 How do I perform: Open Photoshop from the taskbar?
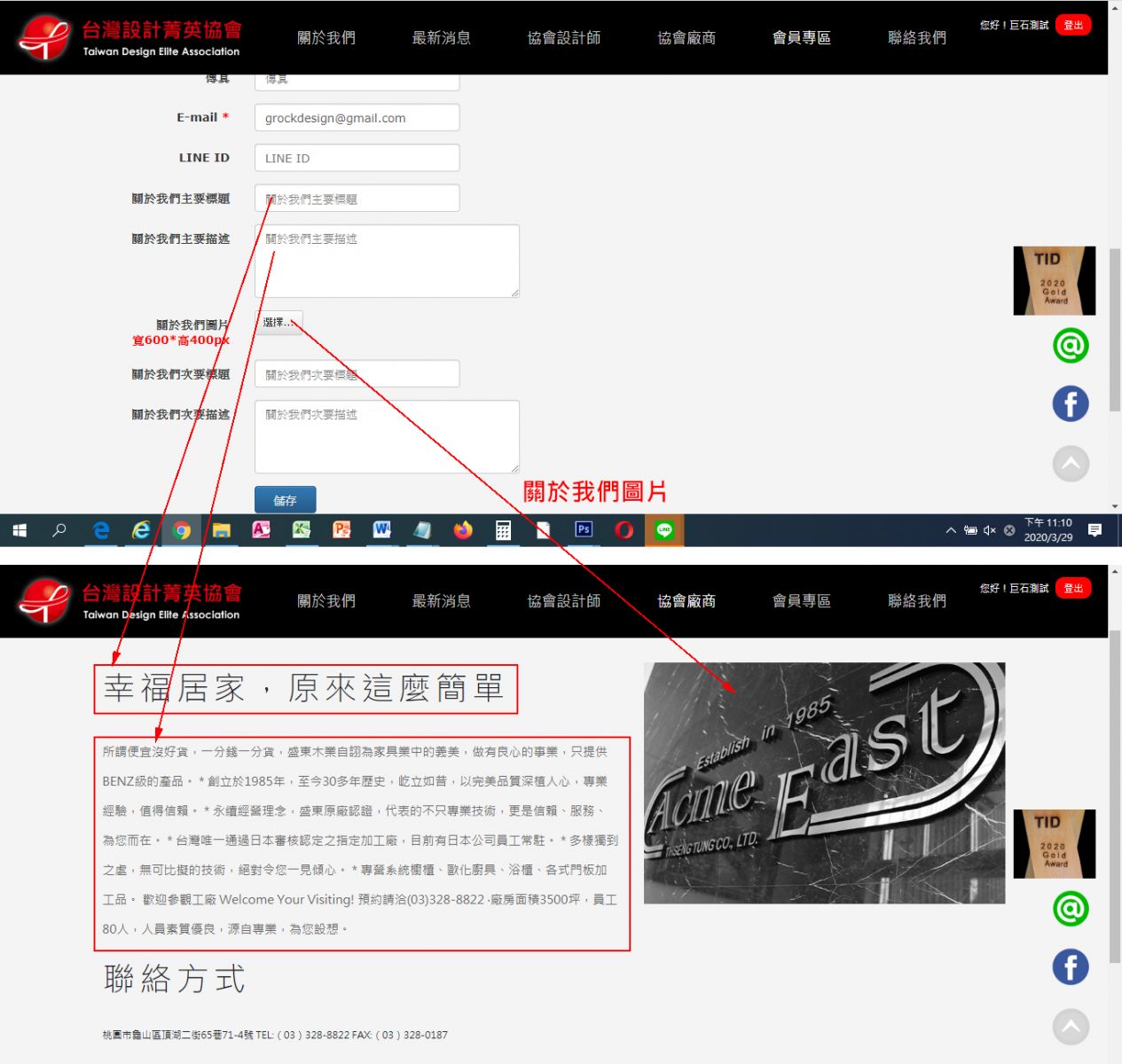click(584, 530)
